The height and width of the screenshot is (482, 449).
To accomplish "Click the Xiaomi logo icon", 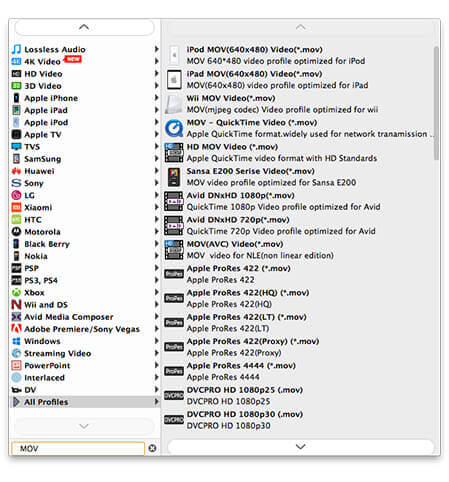I will [16, 207].
